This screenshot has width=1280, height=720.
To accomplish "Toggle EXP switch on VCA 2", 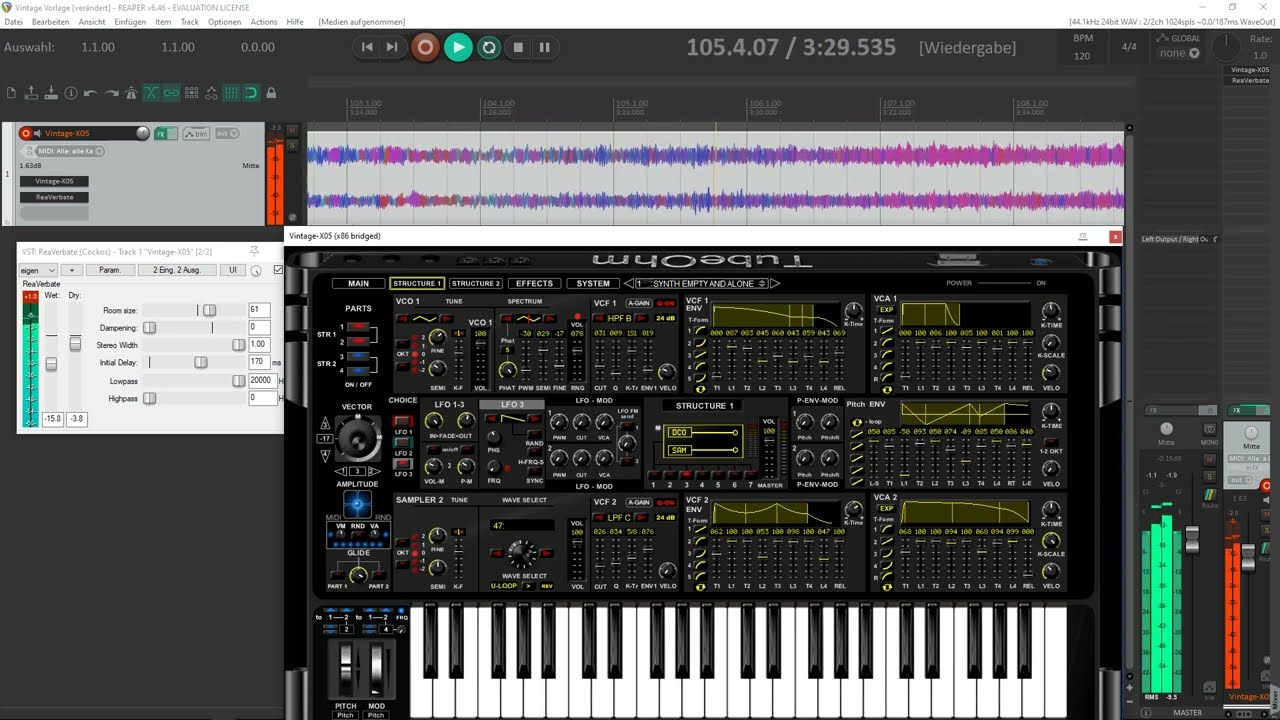I will click(x=886, y=509).
